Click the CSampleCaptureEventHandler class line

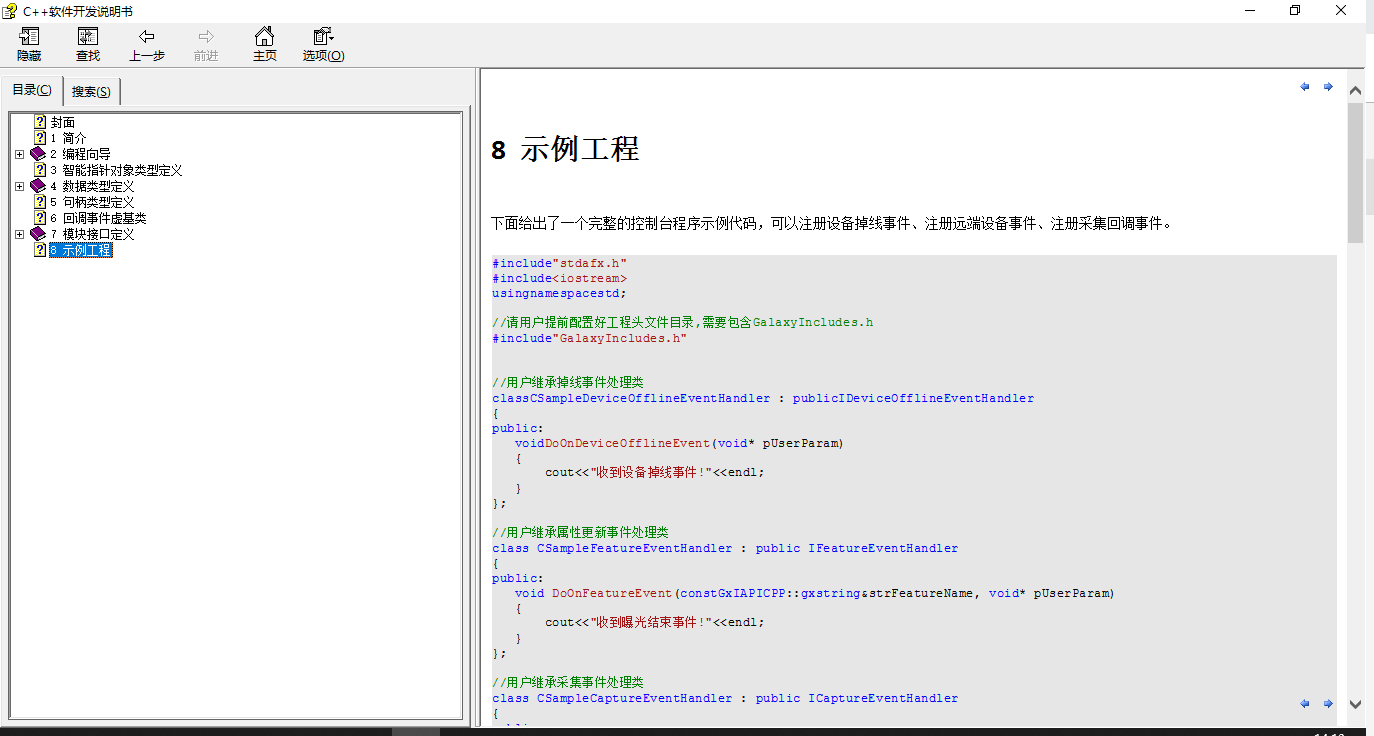(x=725, y=698)
